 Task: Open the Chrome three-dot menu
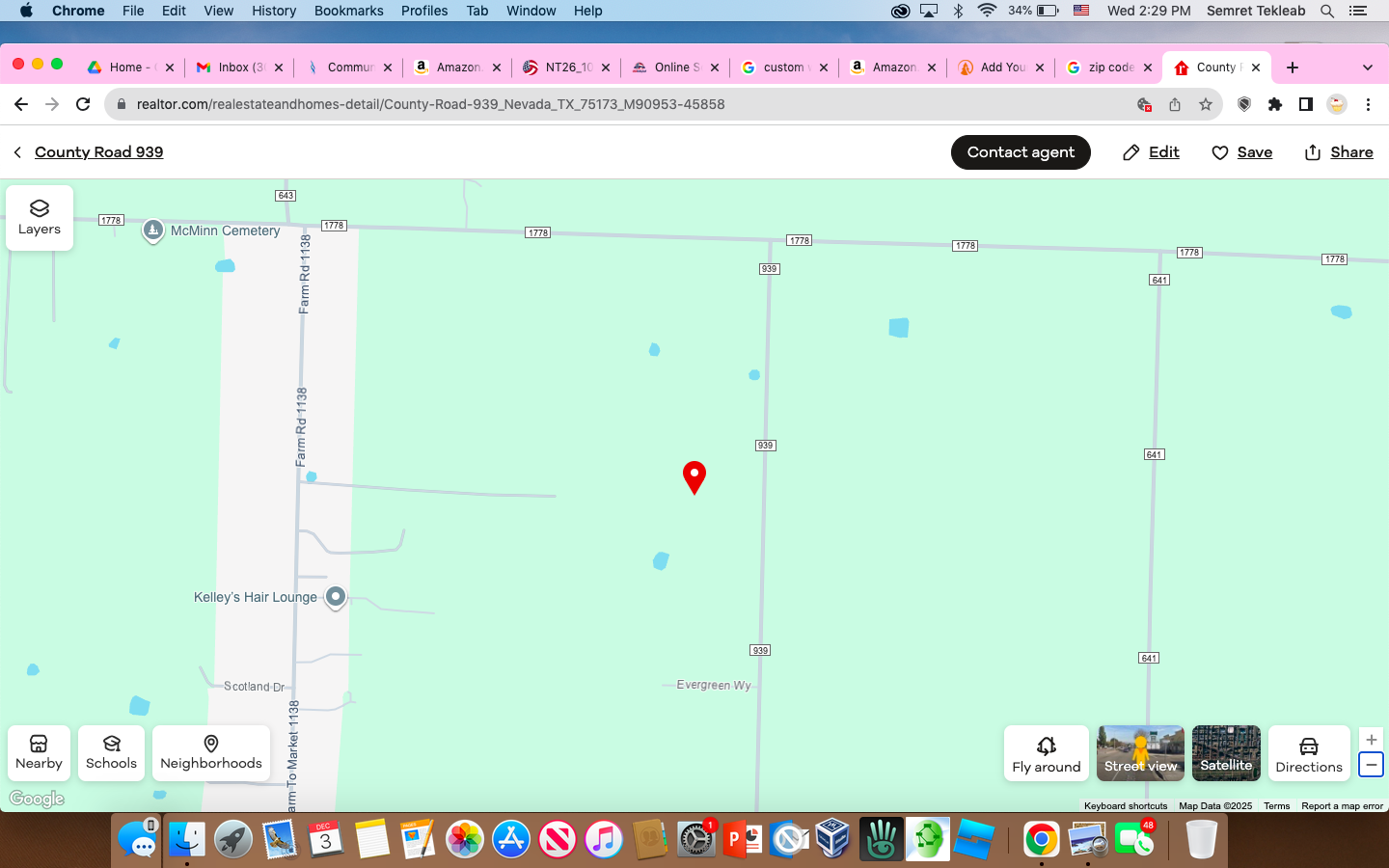(1368, 104)
